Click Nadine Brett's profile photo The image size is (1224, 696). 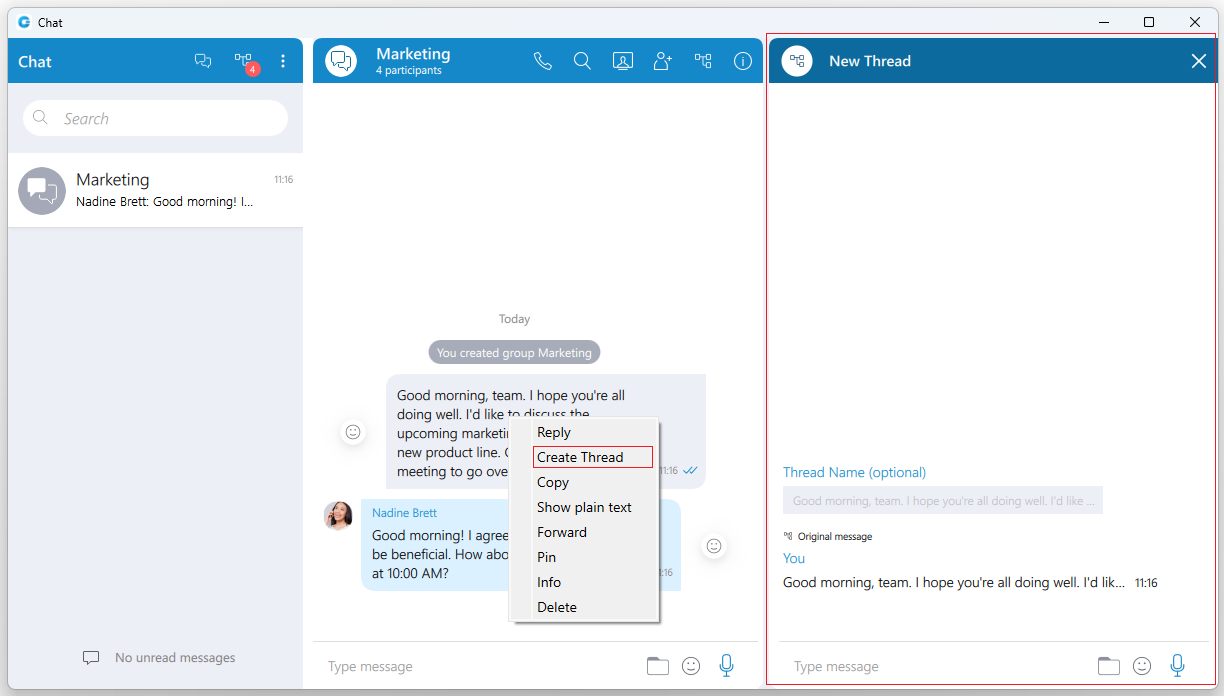338,515
